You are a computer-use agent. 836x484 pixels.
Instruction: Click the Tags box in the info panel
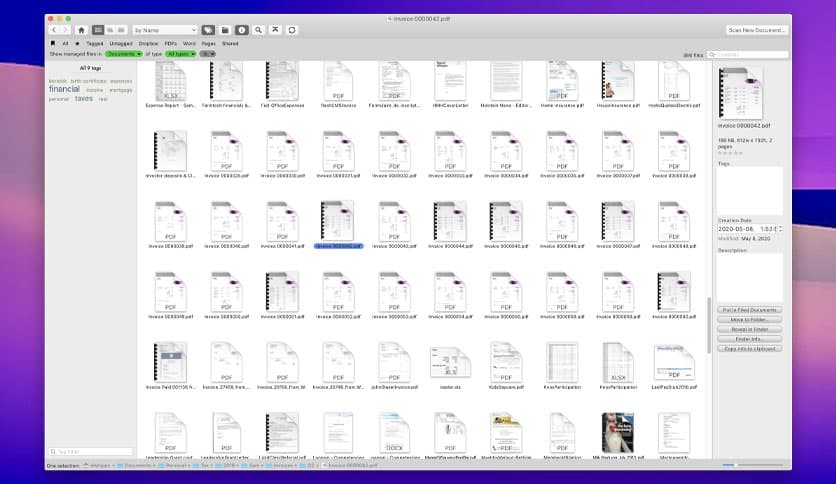(x=750, y=191)
